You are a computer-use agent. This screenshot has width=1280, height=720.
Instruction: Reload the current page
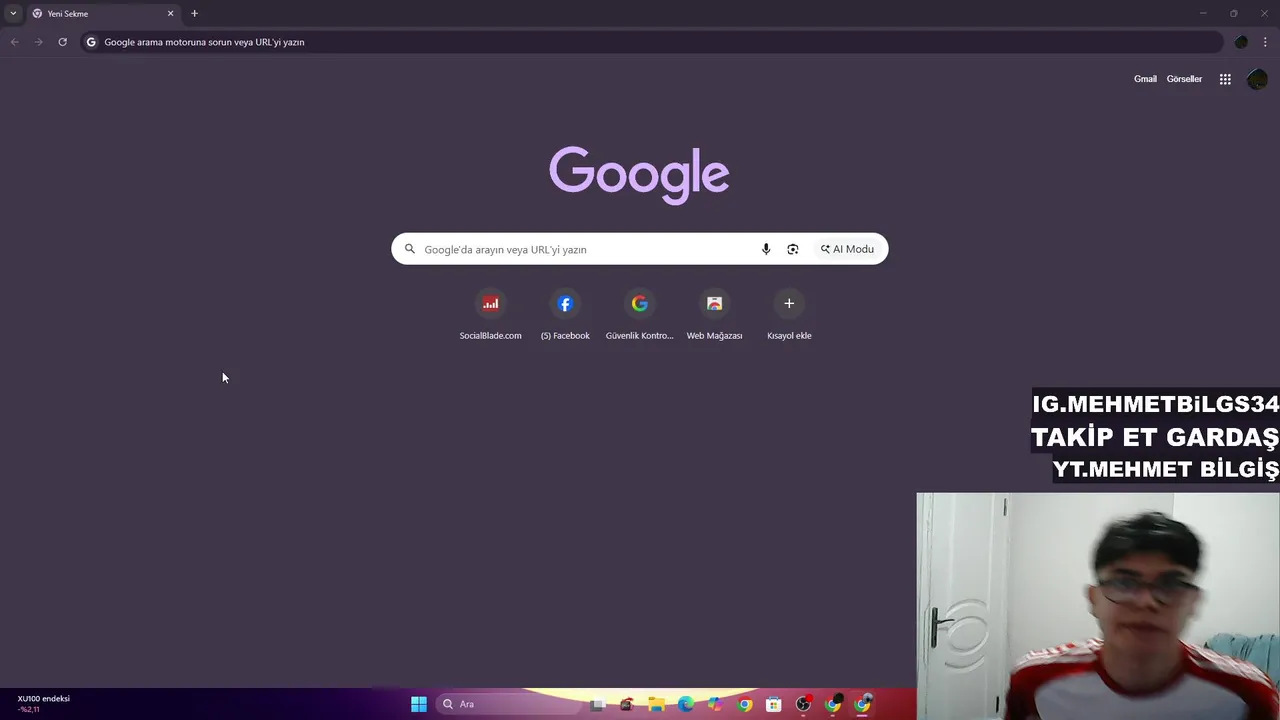tap(62, 42)
